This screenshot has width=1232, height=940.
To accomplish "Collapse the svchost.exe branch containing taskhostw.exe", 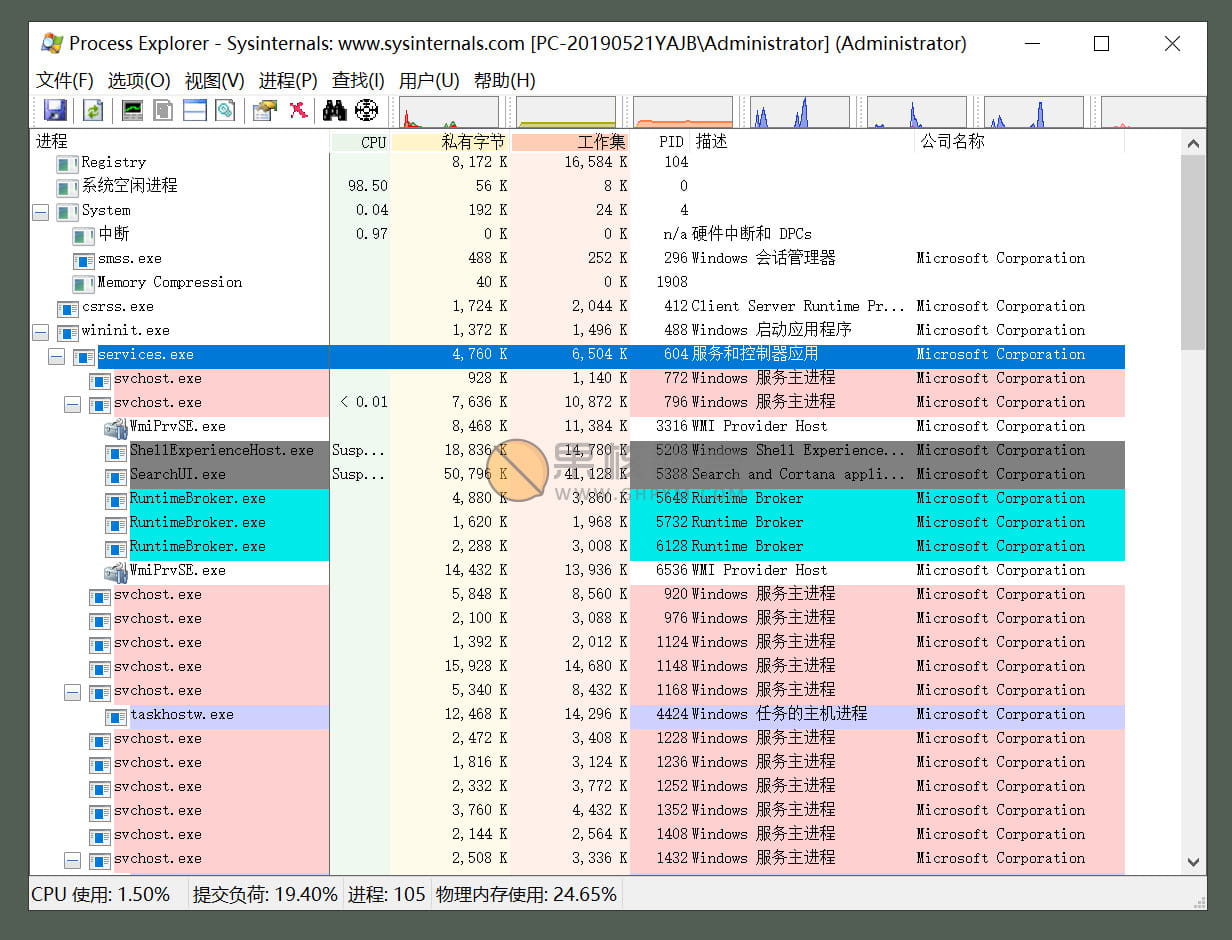I will click(71, 690).
